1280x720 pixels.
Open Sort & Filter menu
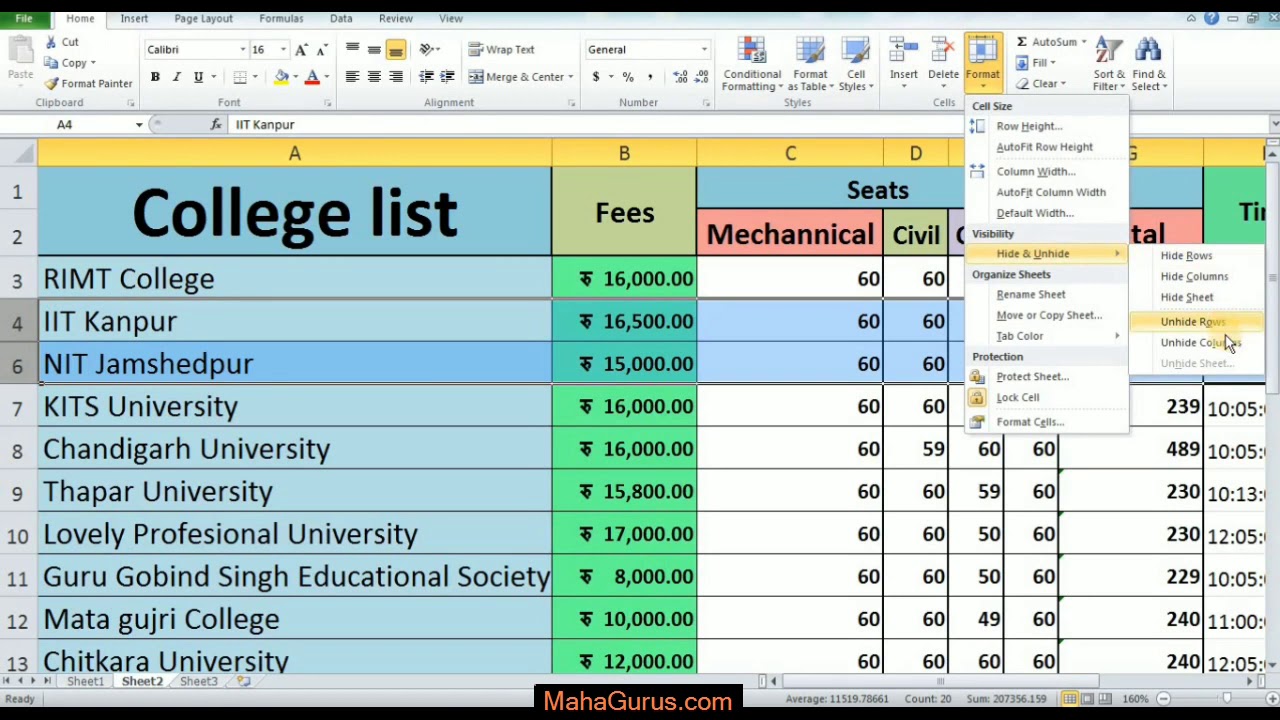(x=1108, y=65)
